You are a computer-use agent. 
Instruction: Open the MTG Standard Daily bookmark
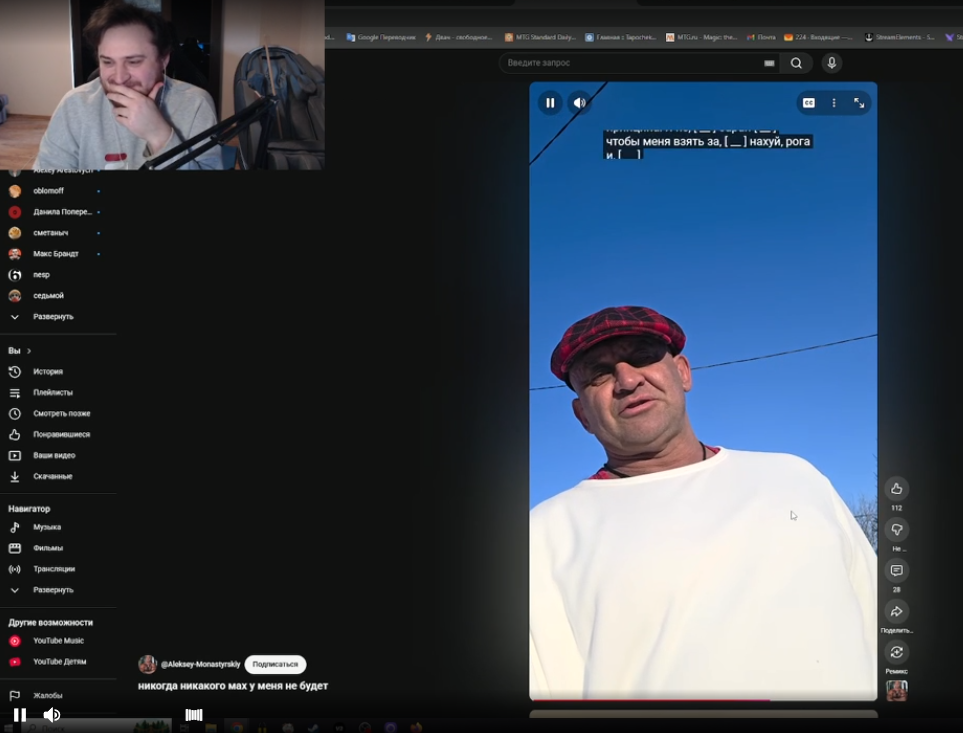click(540, 37)
